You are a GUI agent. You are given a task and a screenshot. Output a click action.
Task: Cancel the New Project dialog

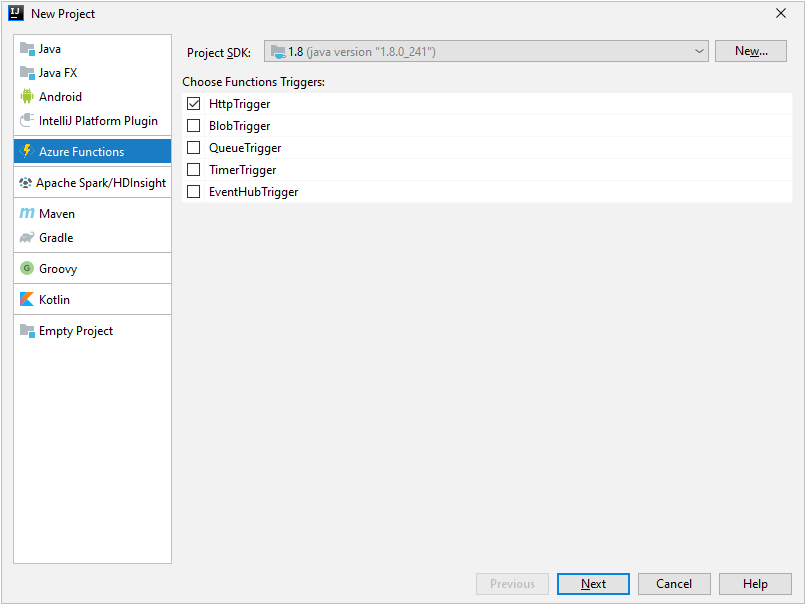tap(674, 584)
